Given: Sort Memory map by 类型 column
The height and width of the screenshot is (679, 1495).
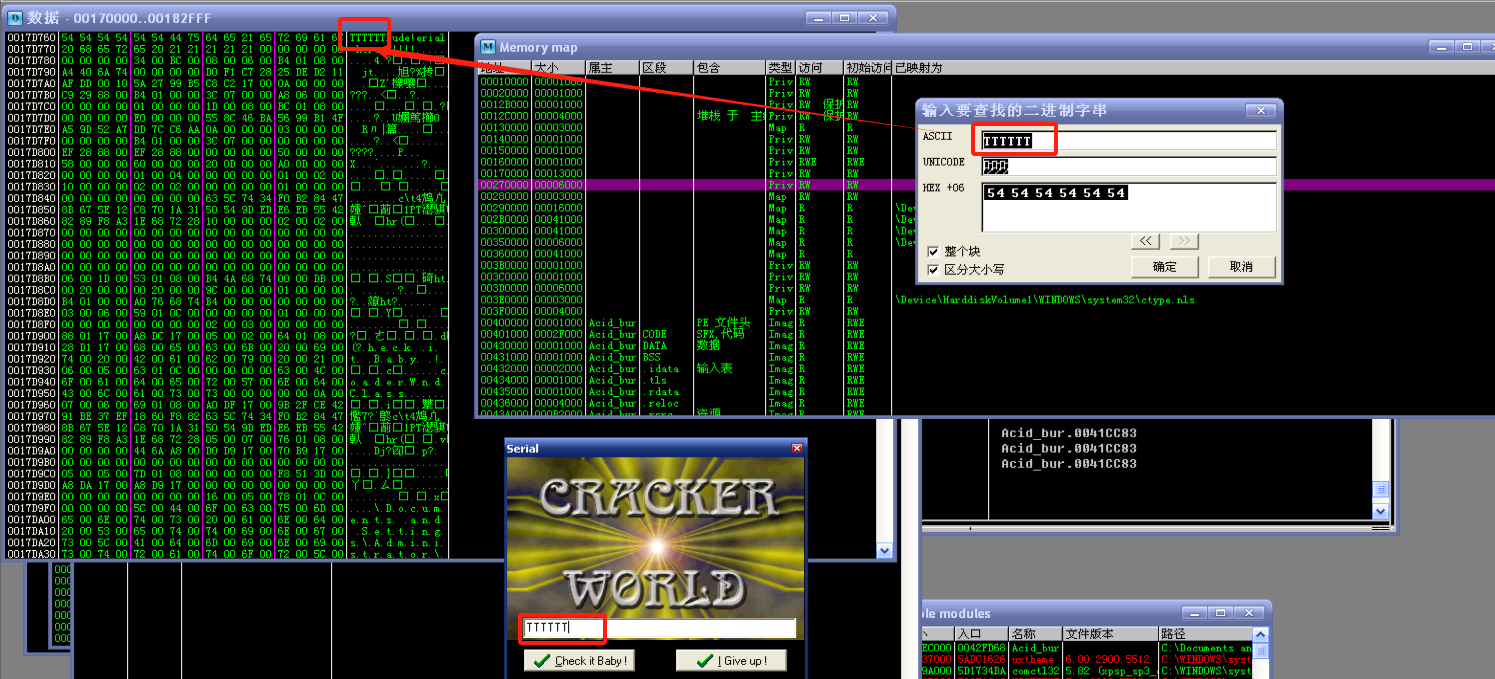Looking at the screenshot, I should pyautogui.click(x=780, y=67).
